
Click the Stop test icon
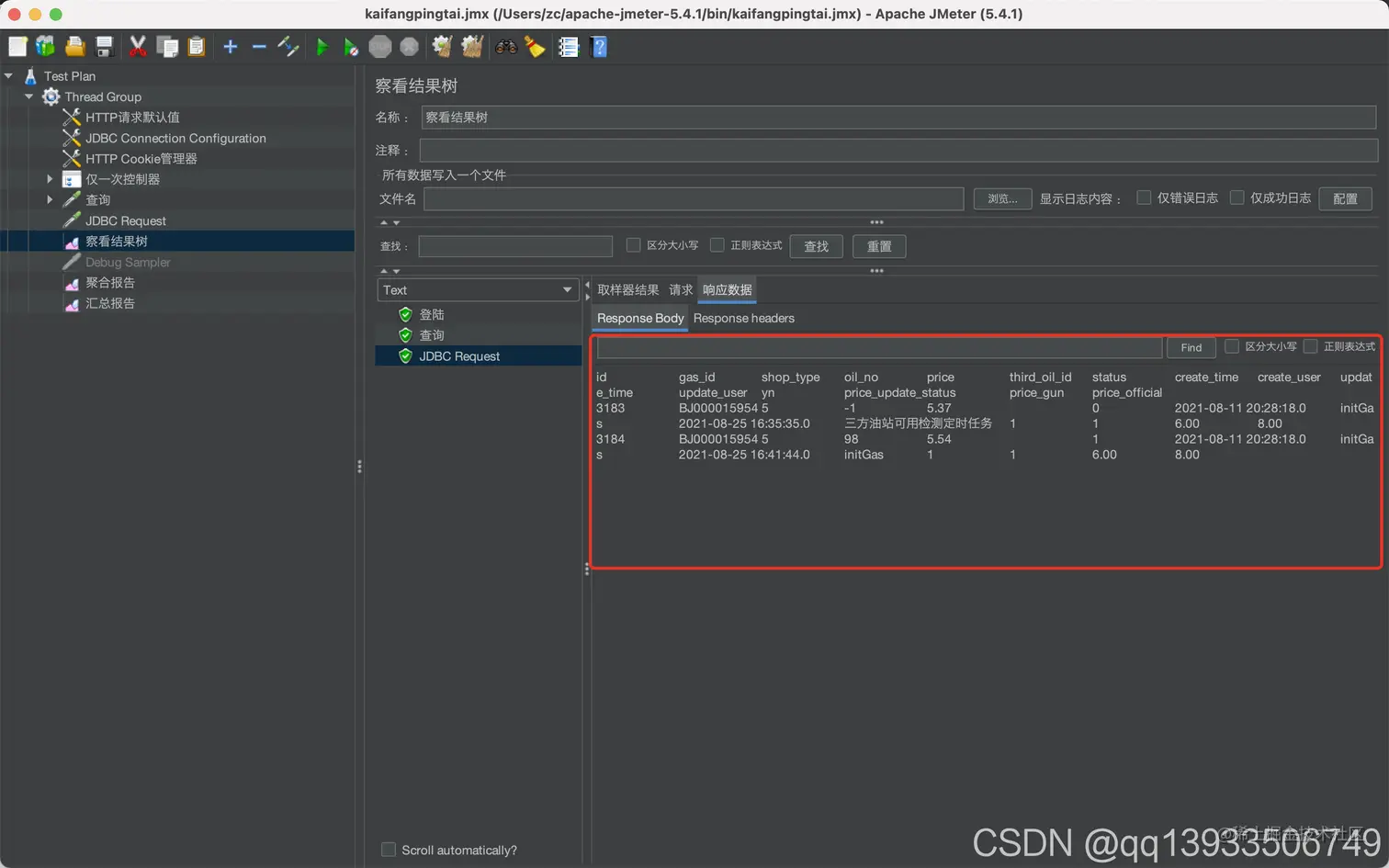[x=380, y=47]
